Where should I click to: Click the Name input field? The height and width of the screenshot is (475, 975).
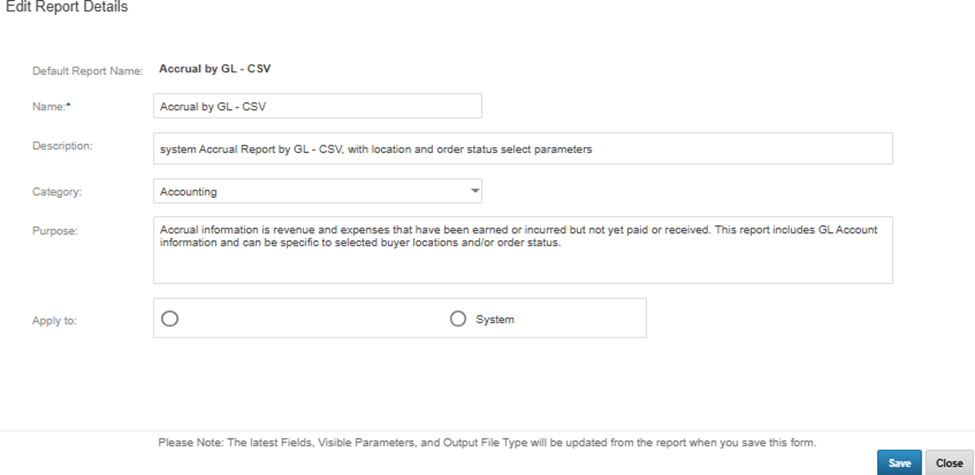pyautogui.click(x=317, y=106)
